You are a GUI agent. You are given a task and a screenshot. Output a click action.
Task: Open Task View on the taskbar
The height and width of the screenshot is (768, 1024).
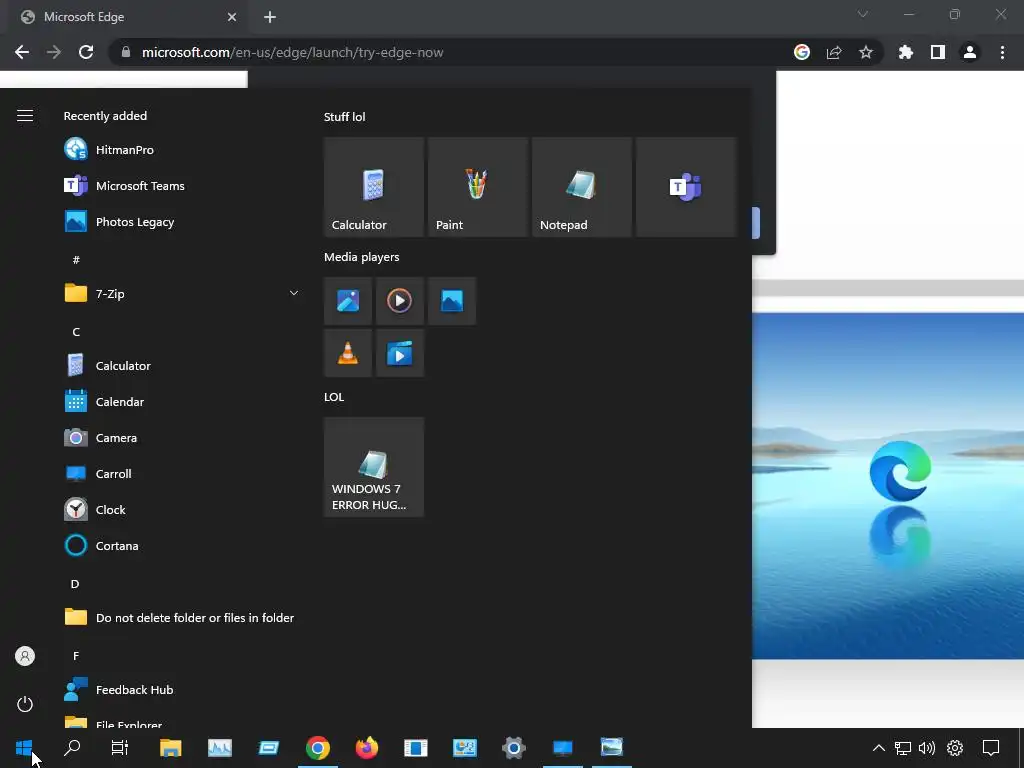click(x=120, y=748)
